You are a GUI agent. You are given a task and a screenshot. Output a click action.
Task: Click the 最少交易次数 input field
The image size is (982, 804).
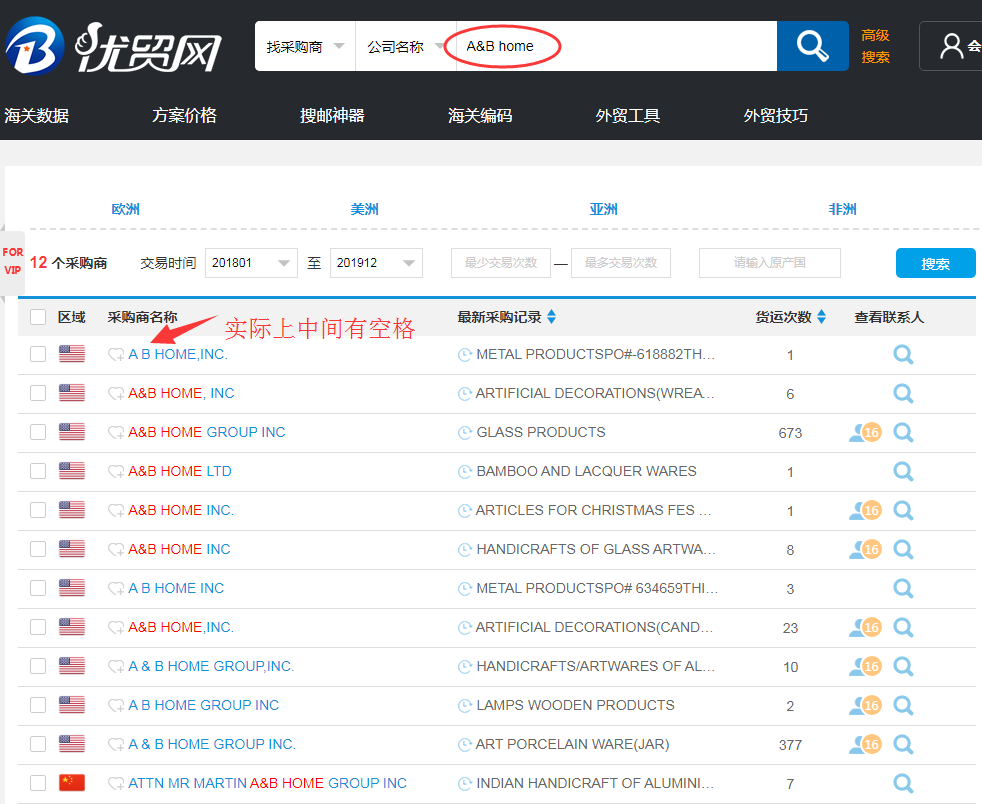click(501, 263)
